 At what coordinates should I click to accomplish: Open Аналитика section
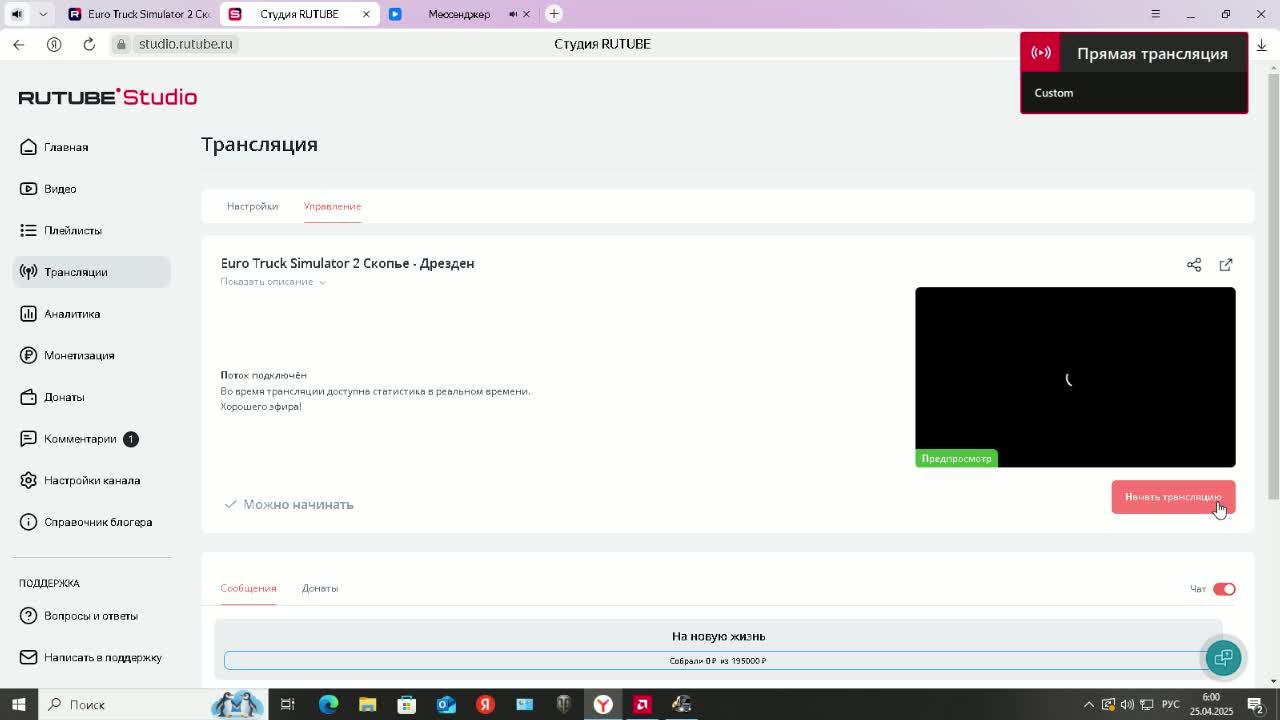[x=60, y=314]
